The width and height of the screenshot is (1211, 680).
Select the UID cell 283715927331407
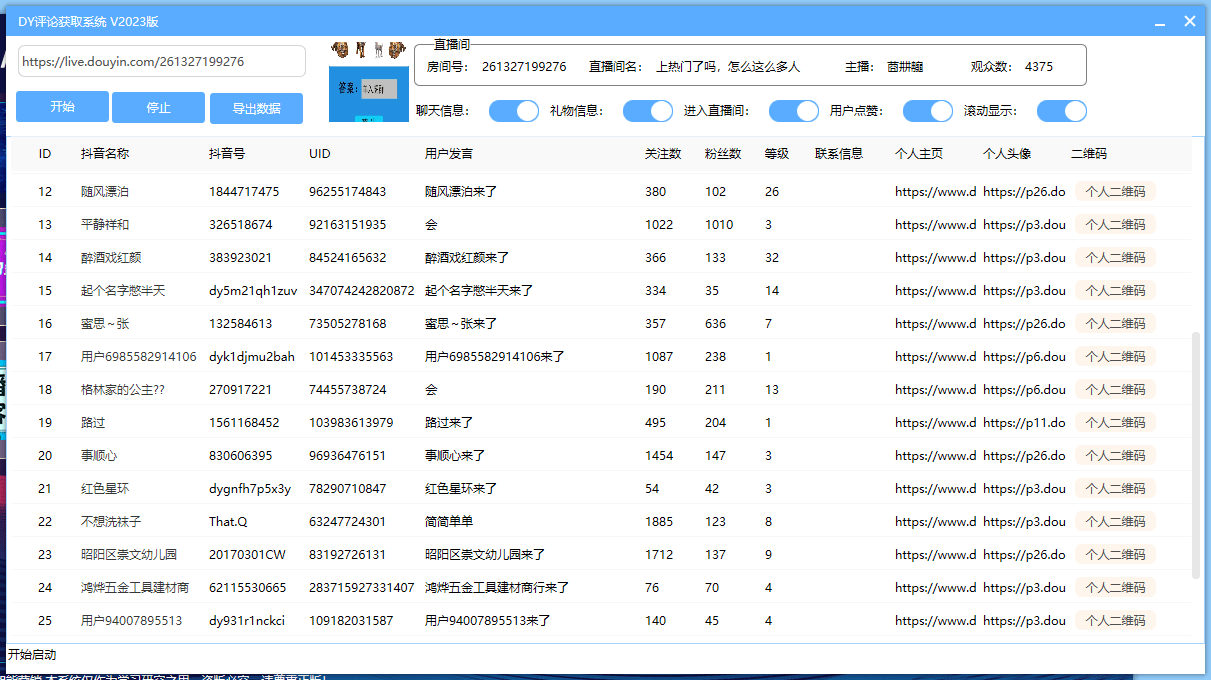(361, 587)
